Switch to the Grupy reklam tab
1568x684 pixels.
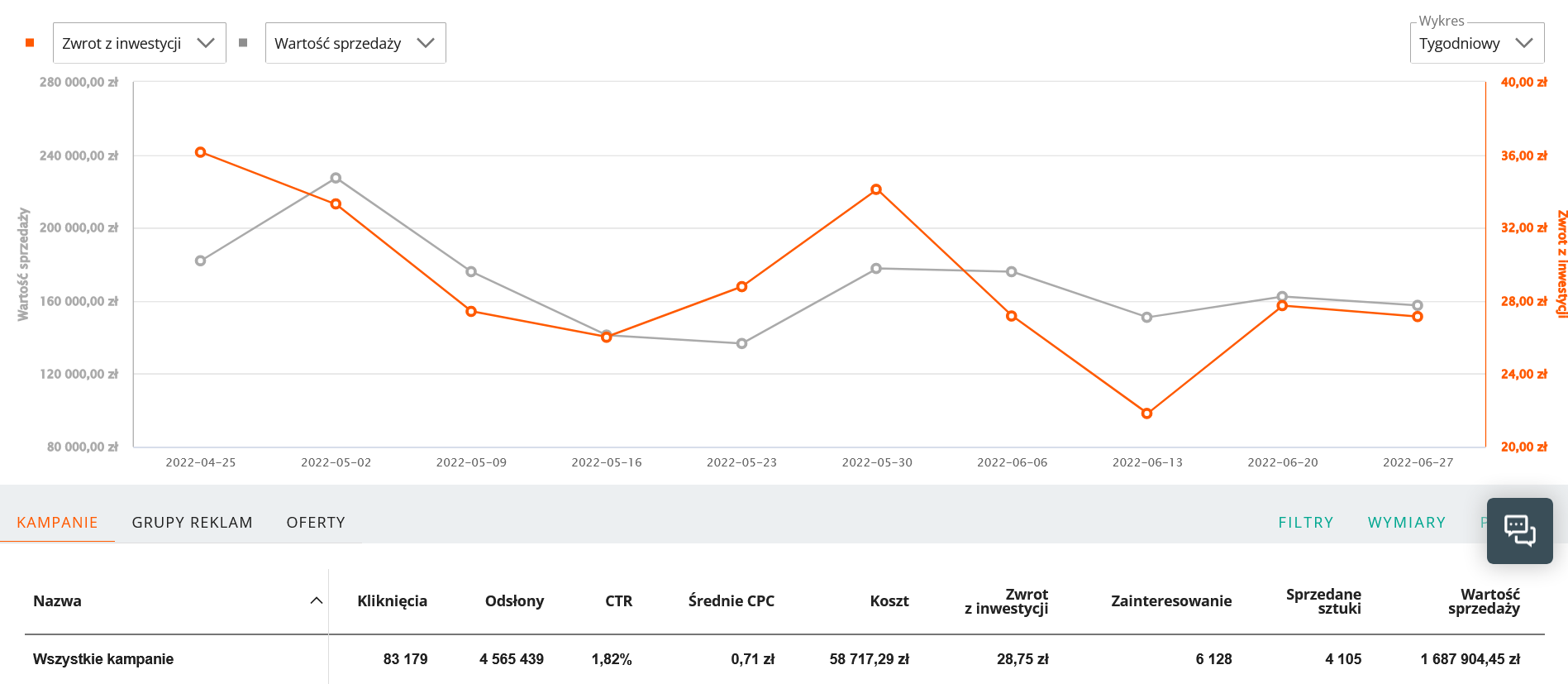[x=192, y=523]
